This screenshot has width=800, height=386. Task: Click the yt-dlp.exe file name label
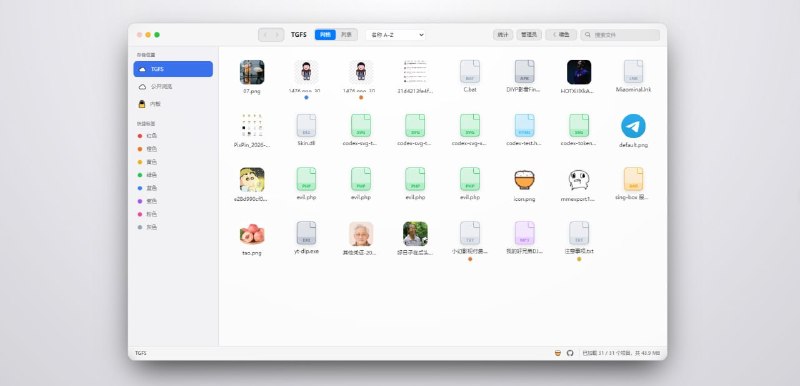306,251
